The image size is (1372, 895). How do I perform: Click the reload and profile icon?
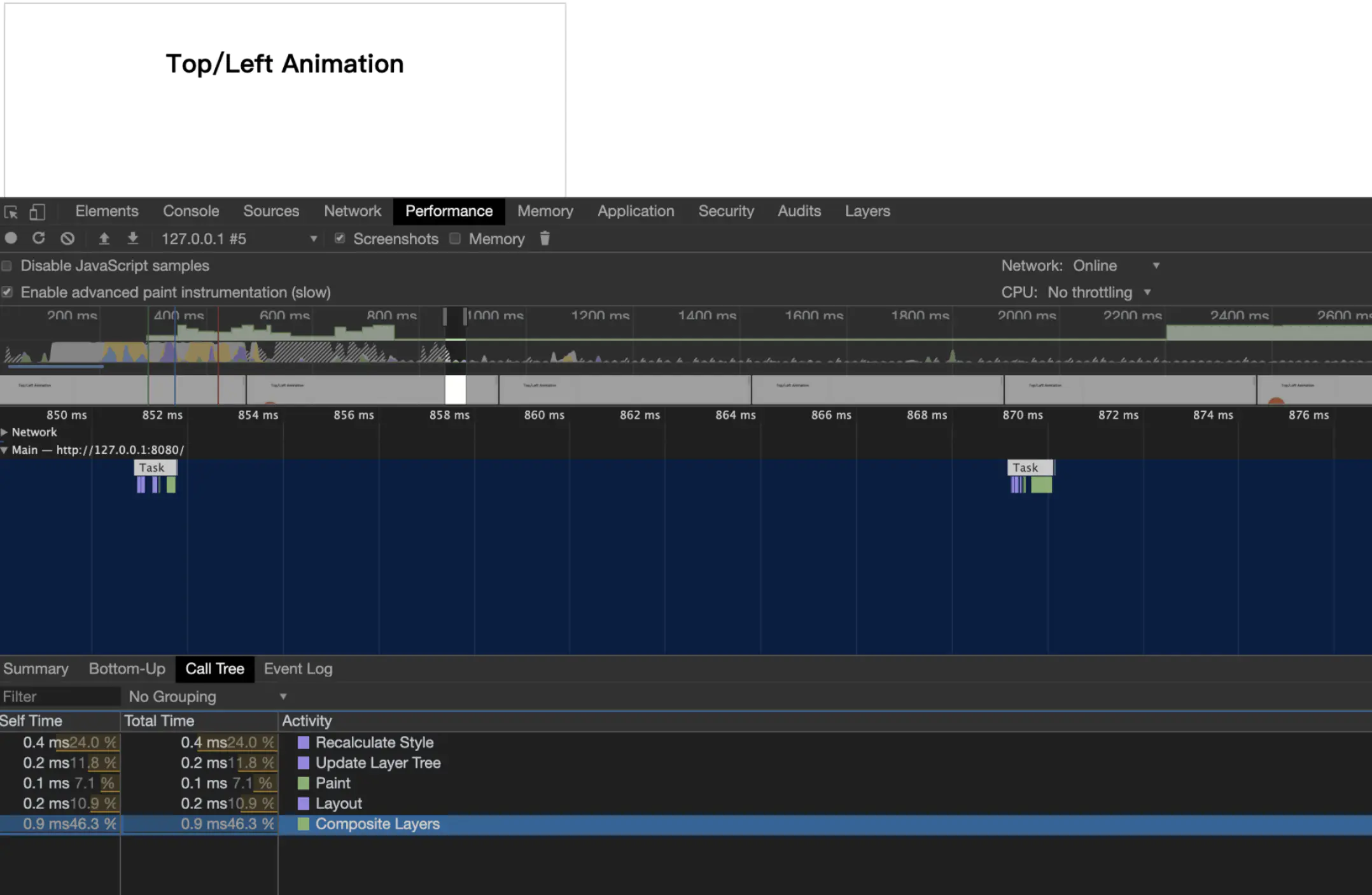39,239
